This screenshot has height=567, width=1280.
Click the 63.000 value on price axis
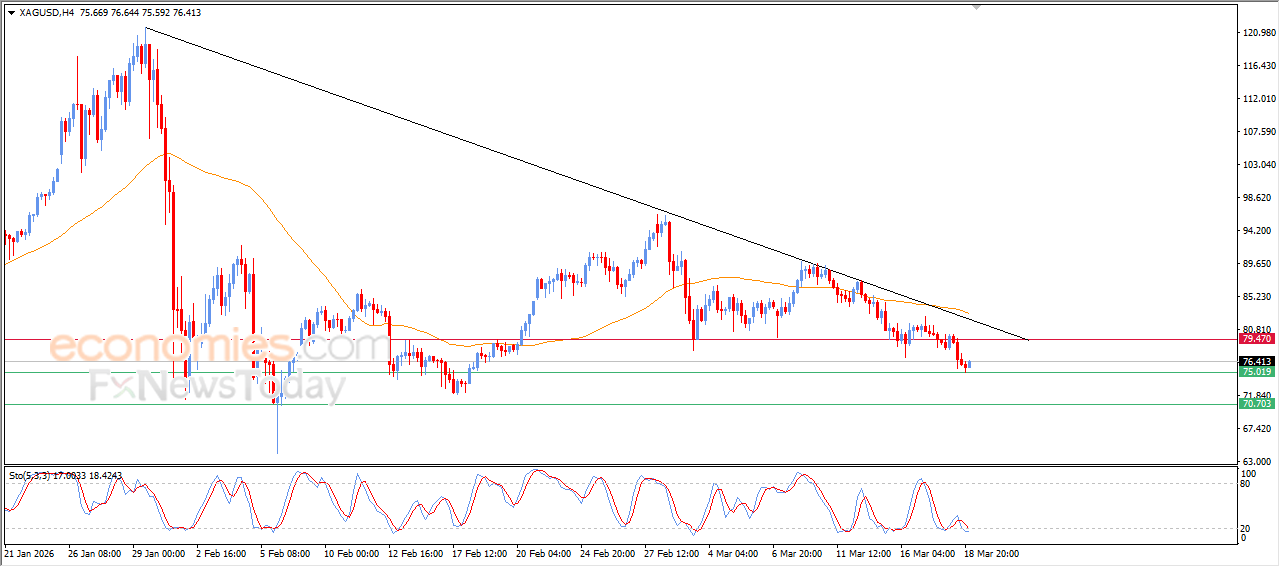pos(1257,461)
